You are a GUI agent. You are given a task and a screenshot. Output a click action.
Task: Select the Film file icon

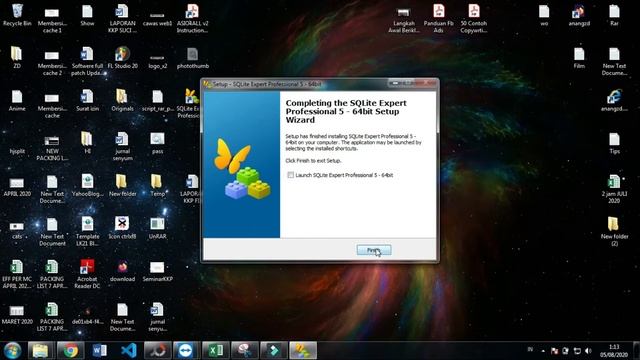click(579, 58)
